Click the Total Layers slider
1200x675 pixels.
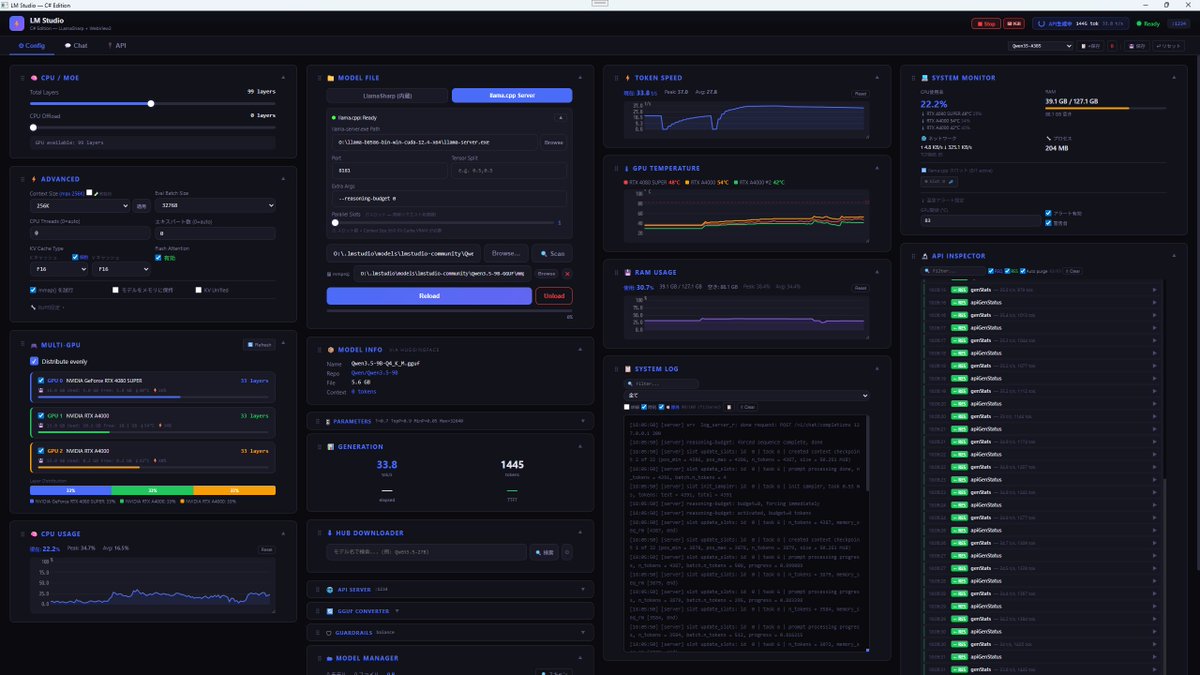coord(152,103)
